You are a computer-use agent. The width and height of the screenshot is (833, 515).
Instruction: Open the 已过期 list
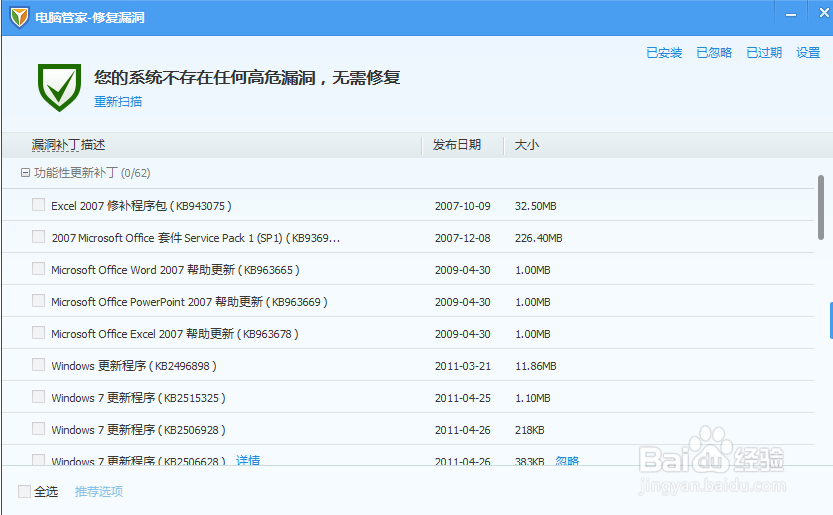tap(764, 53)
